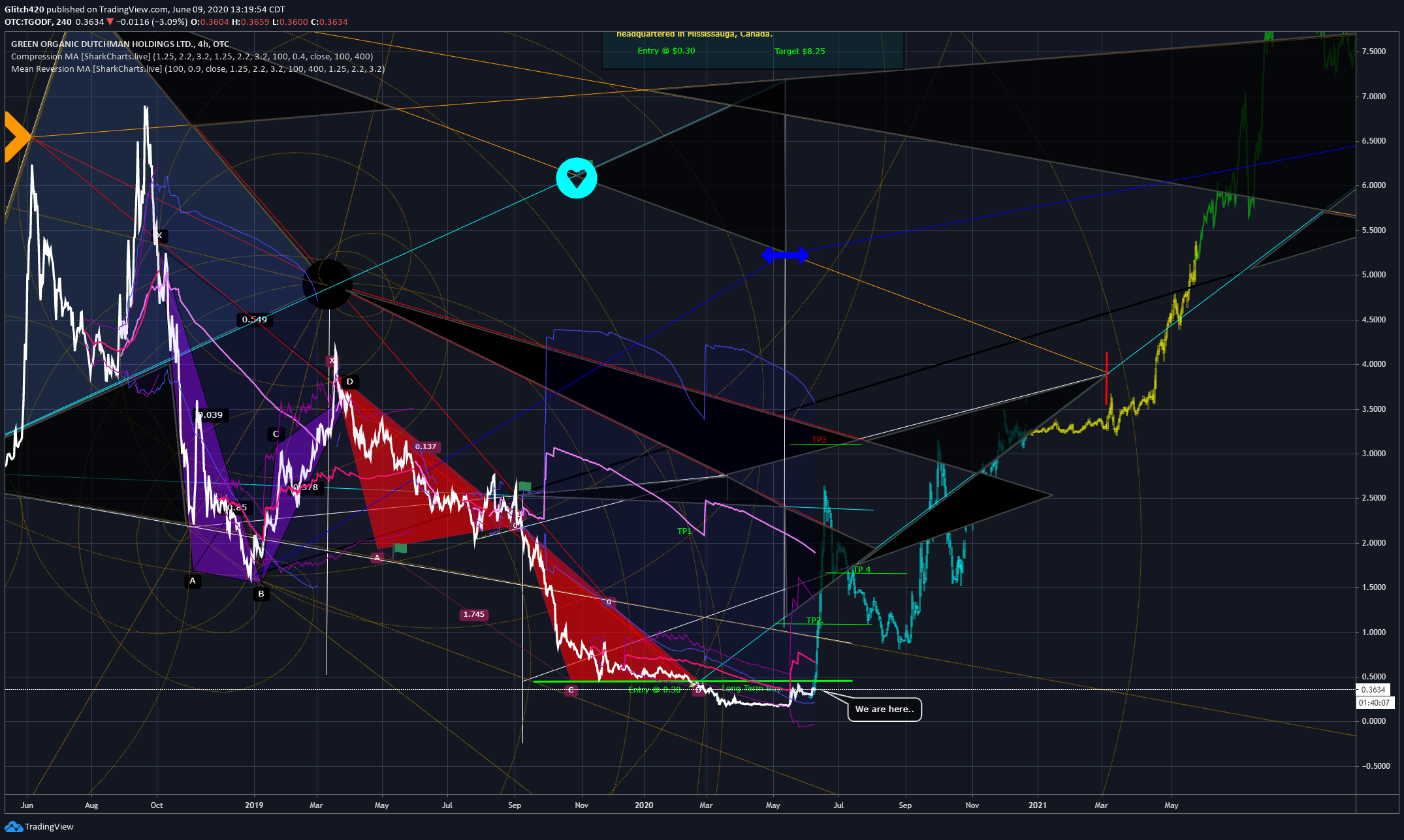
Task: Click the pink A label near May 2019
Action: click(377, 557)
